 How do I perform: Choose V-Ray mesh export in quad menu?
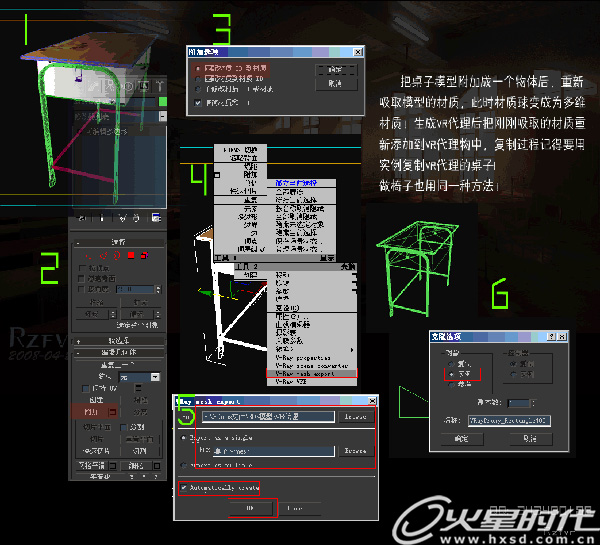(x=311, y=374)
